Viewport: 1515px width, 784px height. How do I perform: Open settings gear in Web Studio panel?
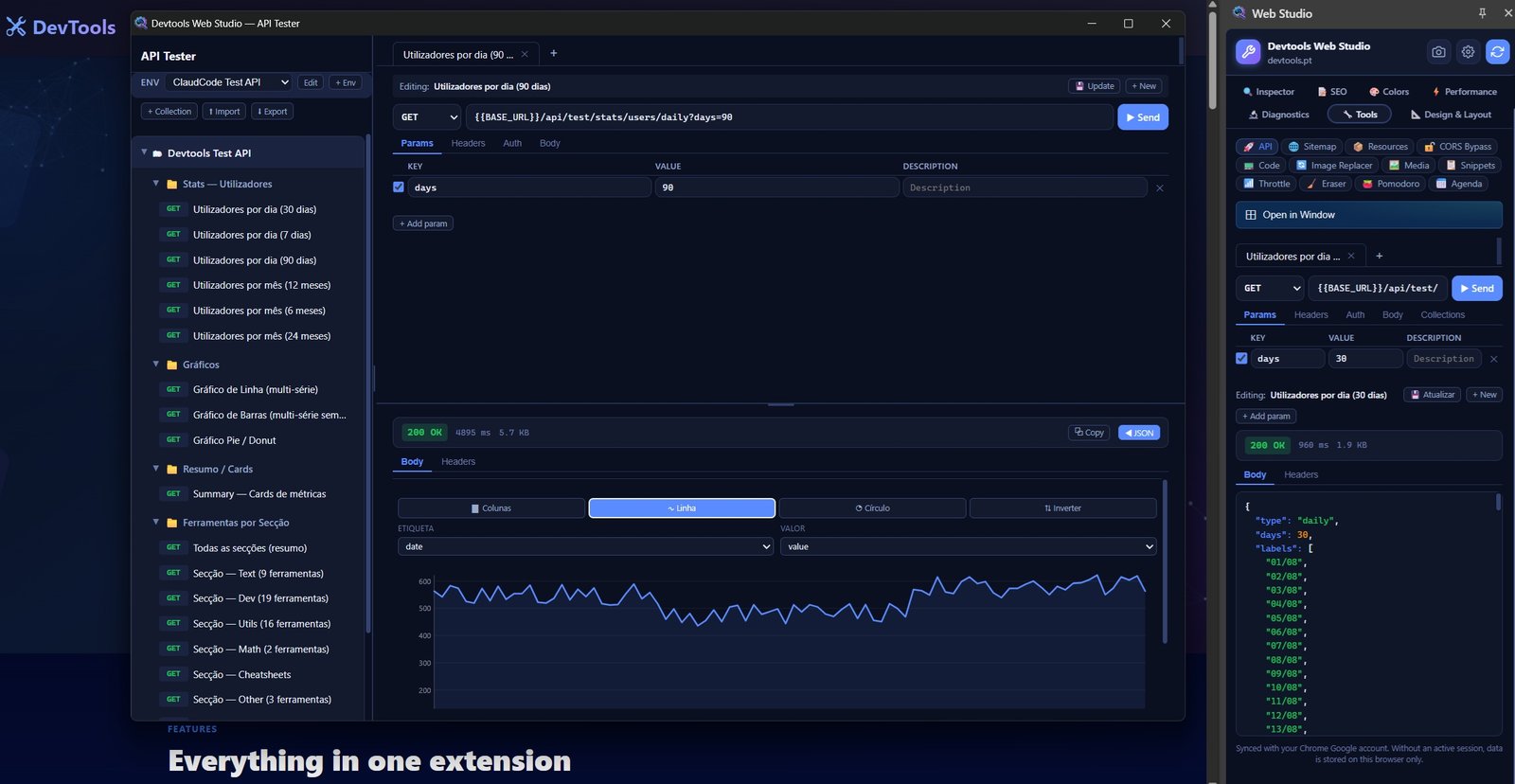1468,52
